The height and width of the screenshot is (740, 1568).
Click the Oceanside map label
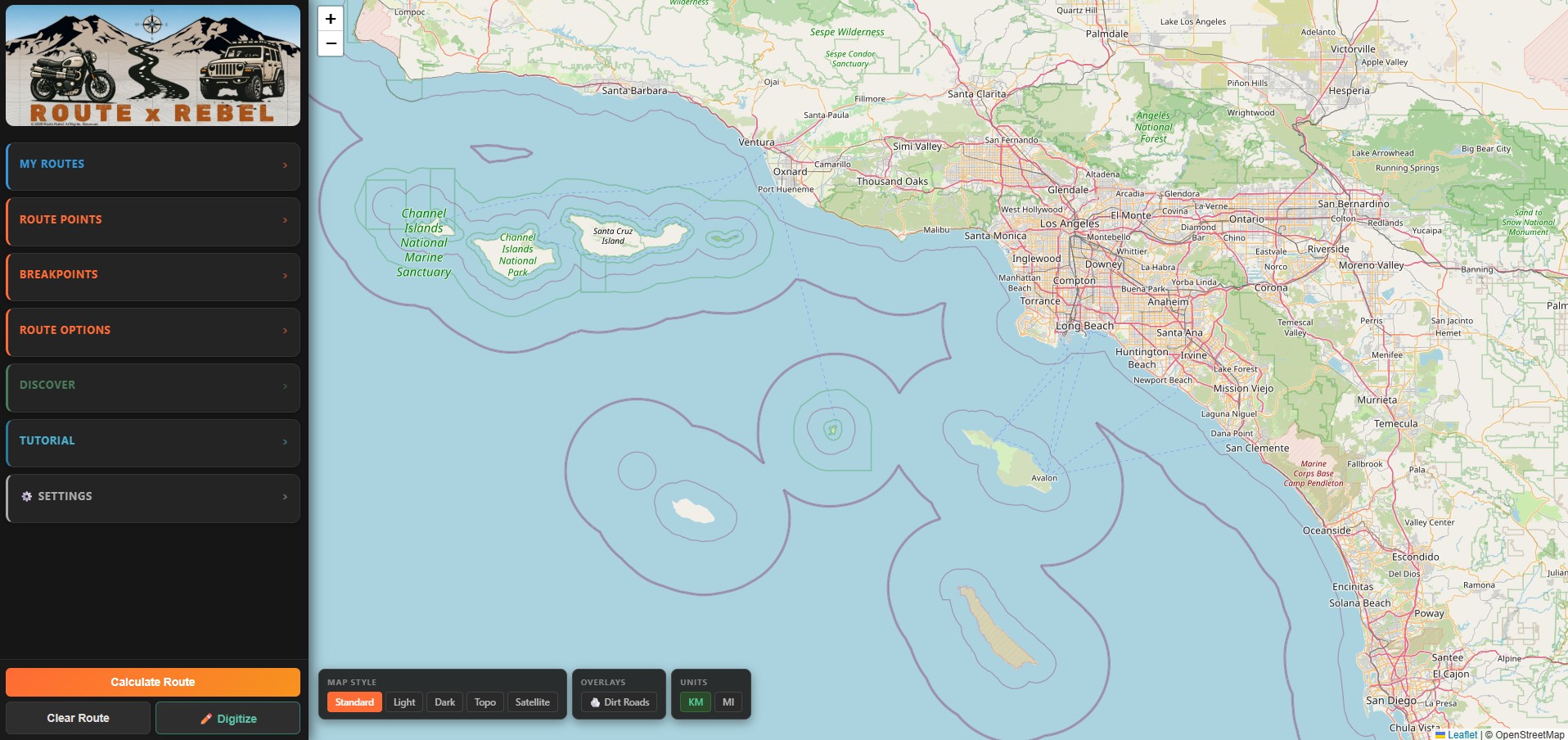click(x=1327, y=530)
